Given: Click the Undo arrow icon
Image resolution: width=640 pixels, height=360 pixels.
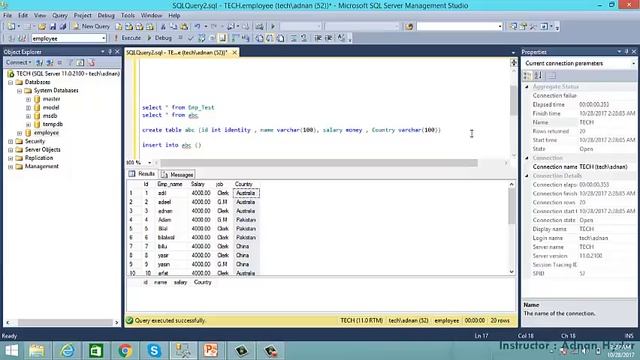Looking at the screenshot, I should (x=198, y=27).
